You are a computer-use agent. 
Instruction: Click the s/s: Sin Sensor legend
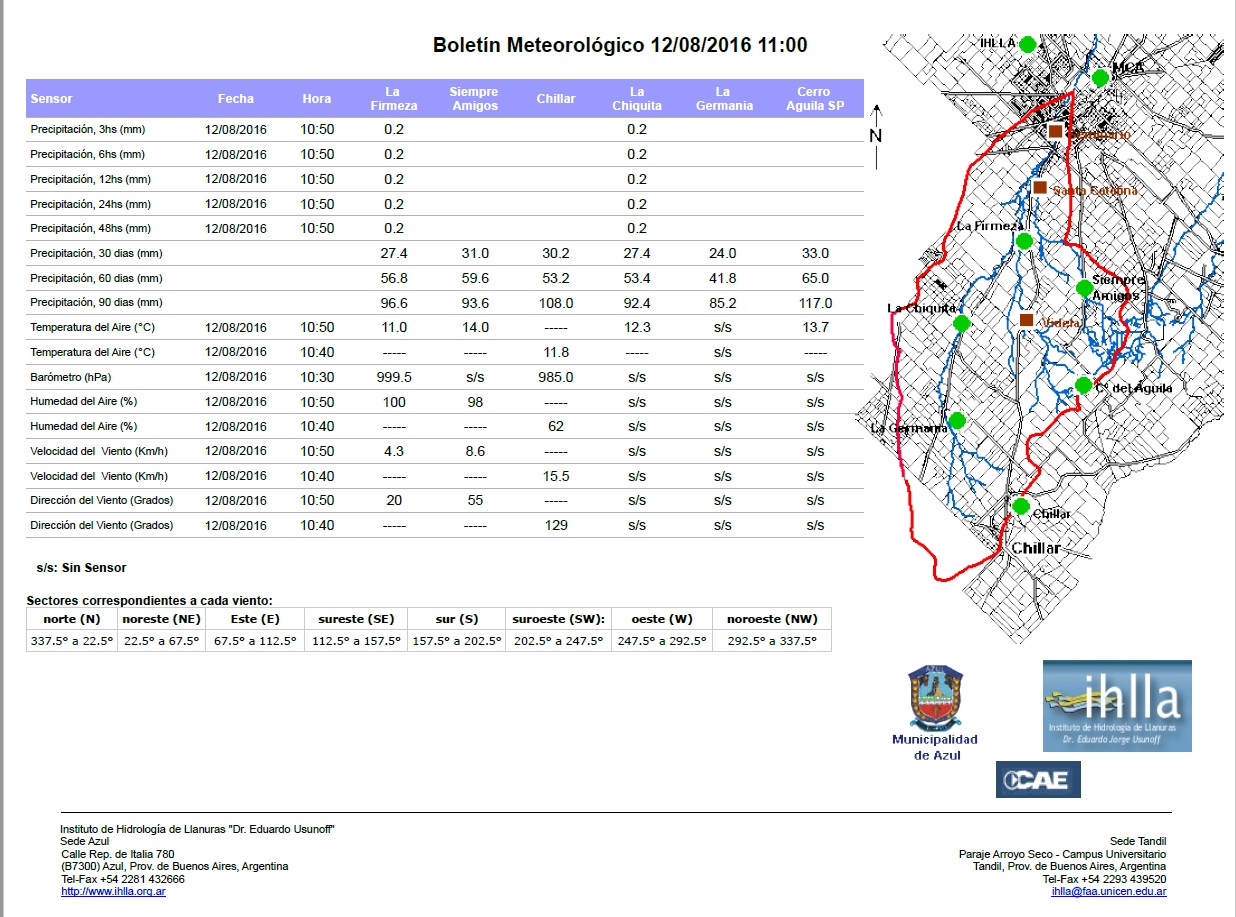pyautogui.click(x=81, y=568)
